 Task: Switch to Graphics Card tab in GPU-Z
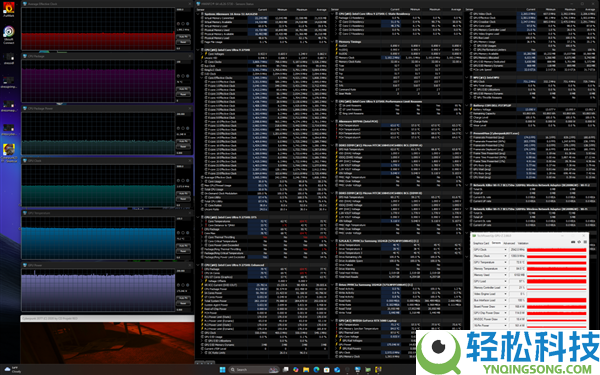pyautogui.click(x=481, y=243)
